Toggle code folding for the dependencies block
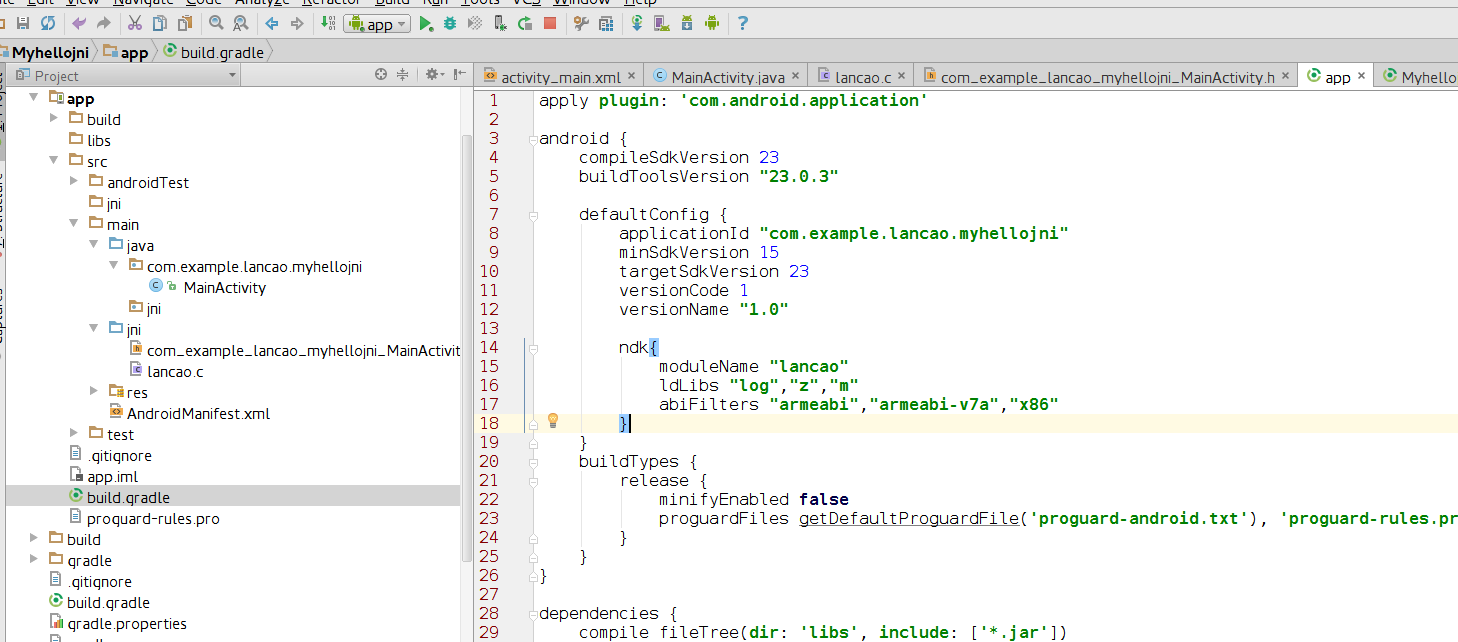Screen dimensions: 1458x642 pos(534,613)
